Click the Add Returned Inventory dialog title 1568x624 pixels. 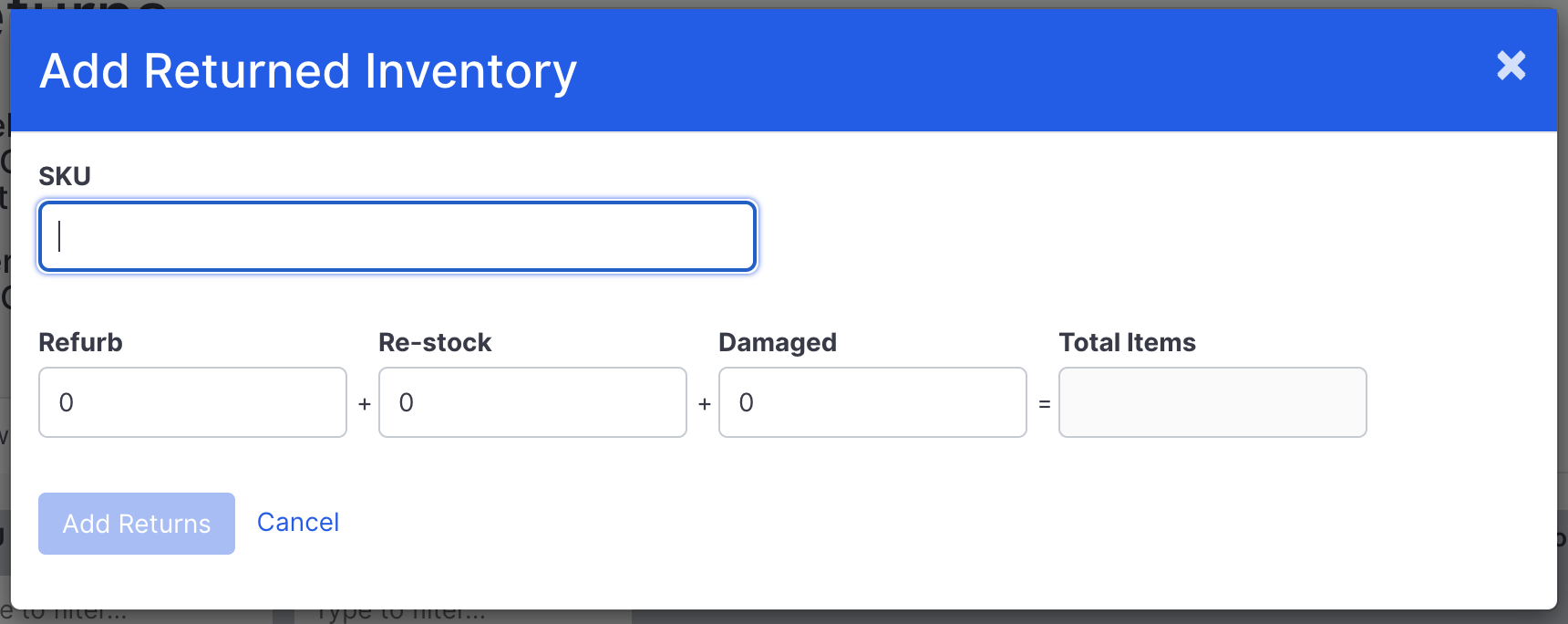307,70
